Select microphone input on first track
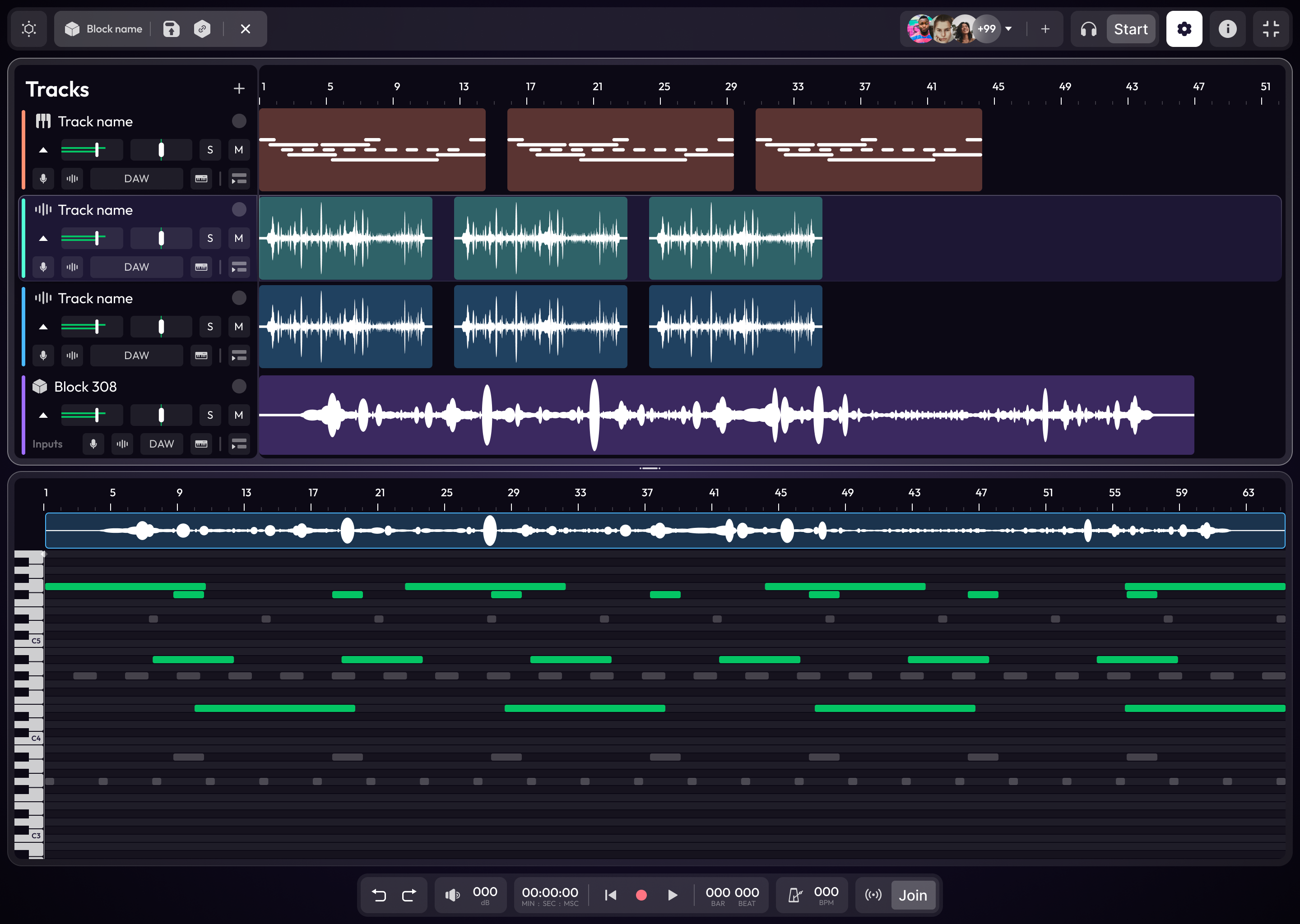 (43, 179)
